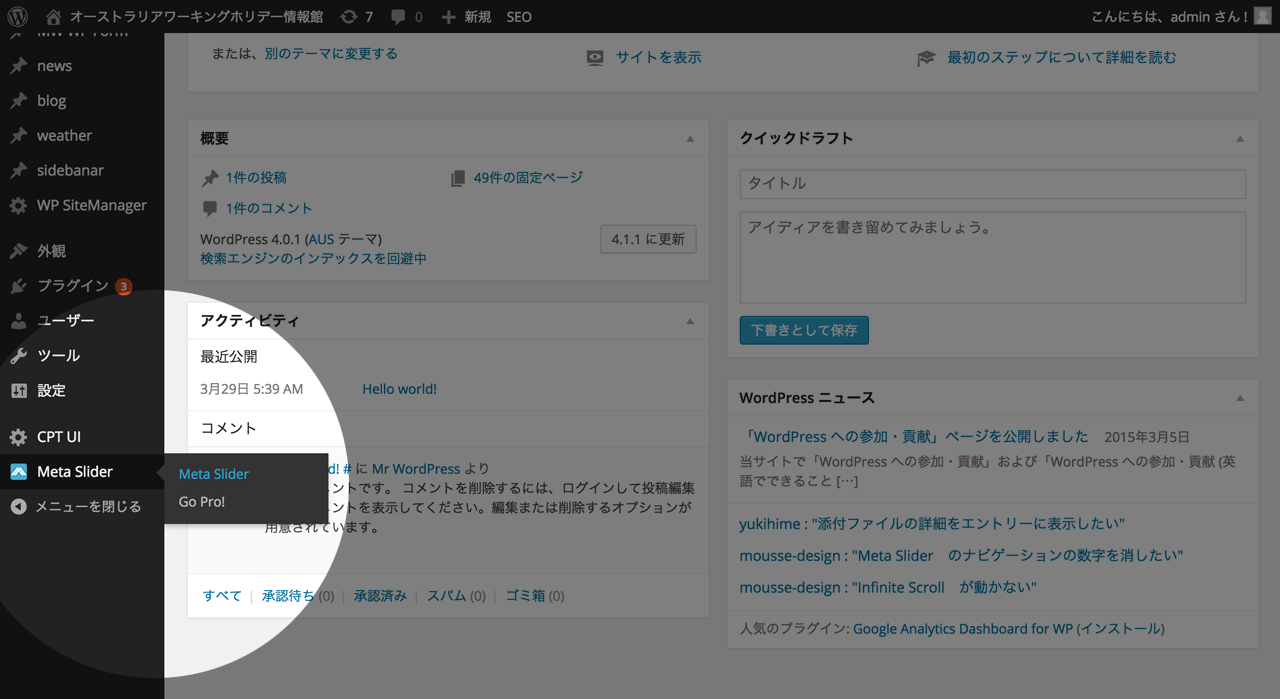
Task: Click the comment icon beside 1件のコメント
Action: (210, 209)
